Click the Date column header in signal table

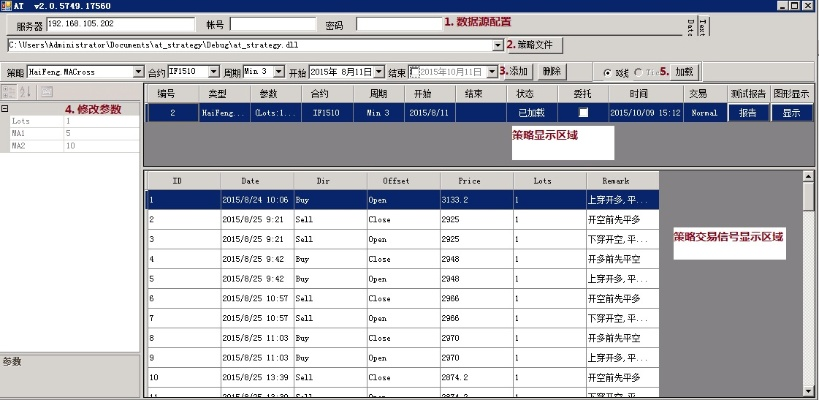click(x=250, y=181)
